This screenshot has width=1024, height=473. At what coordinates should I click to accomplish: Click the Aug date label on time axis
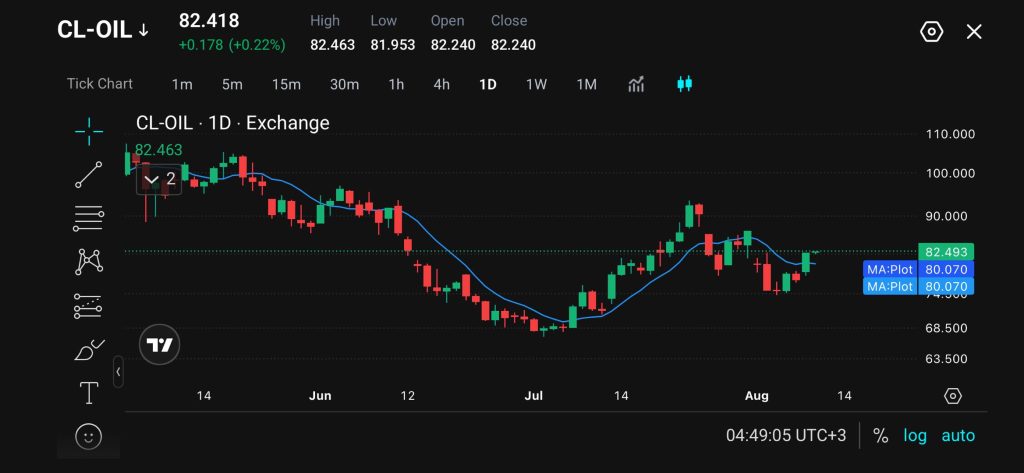757,396
